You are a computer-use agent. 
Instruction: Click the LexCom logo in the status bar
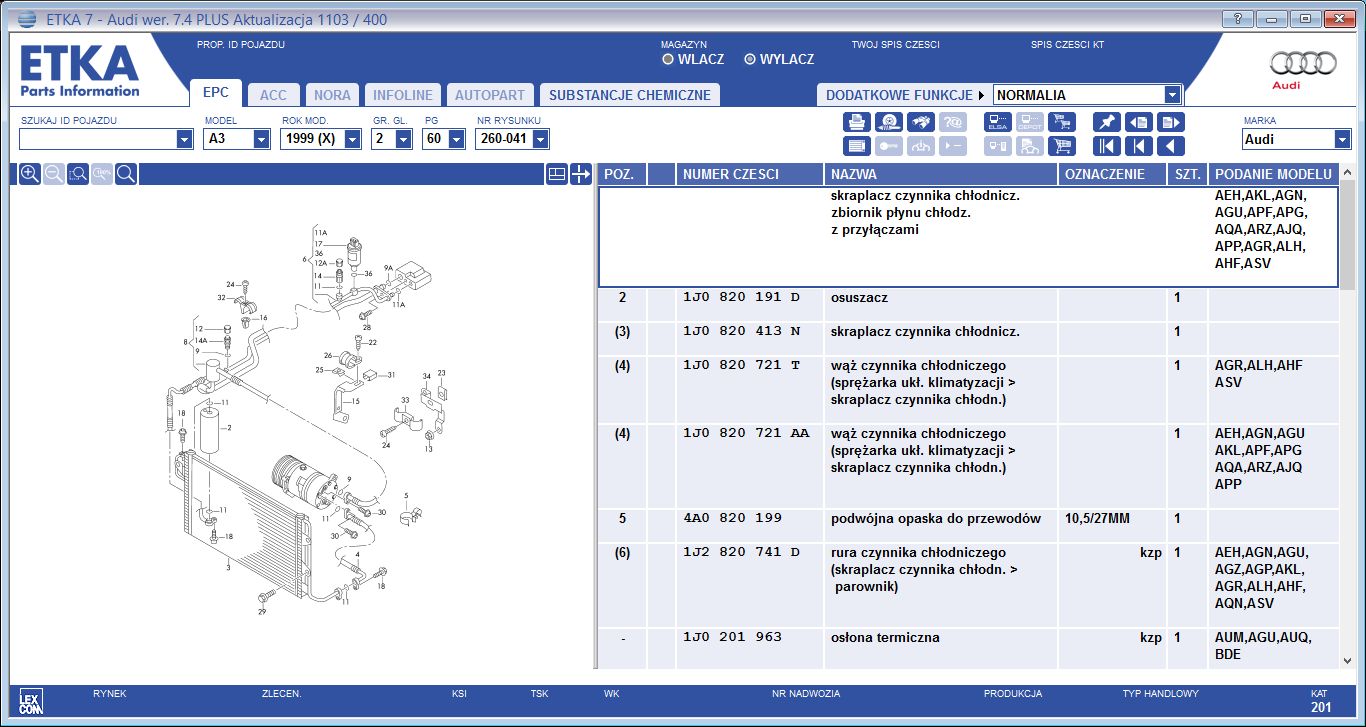31,700
